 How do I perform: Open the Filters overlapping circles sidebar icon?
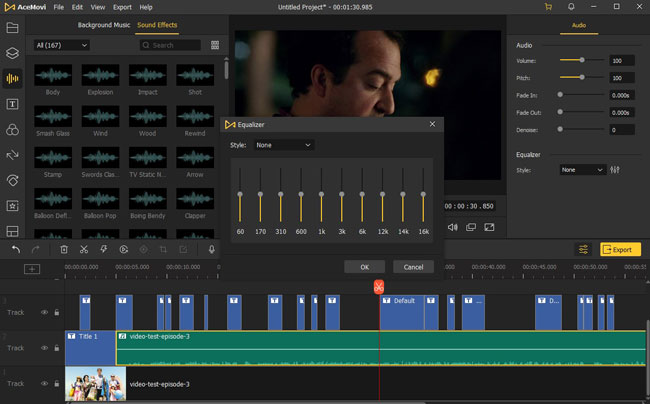click(x=12, y=130)
